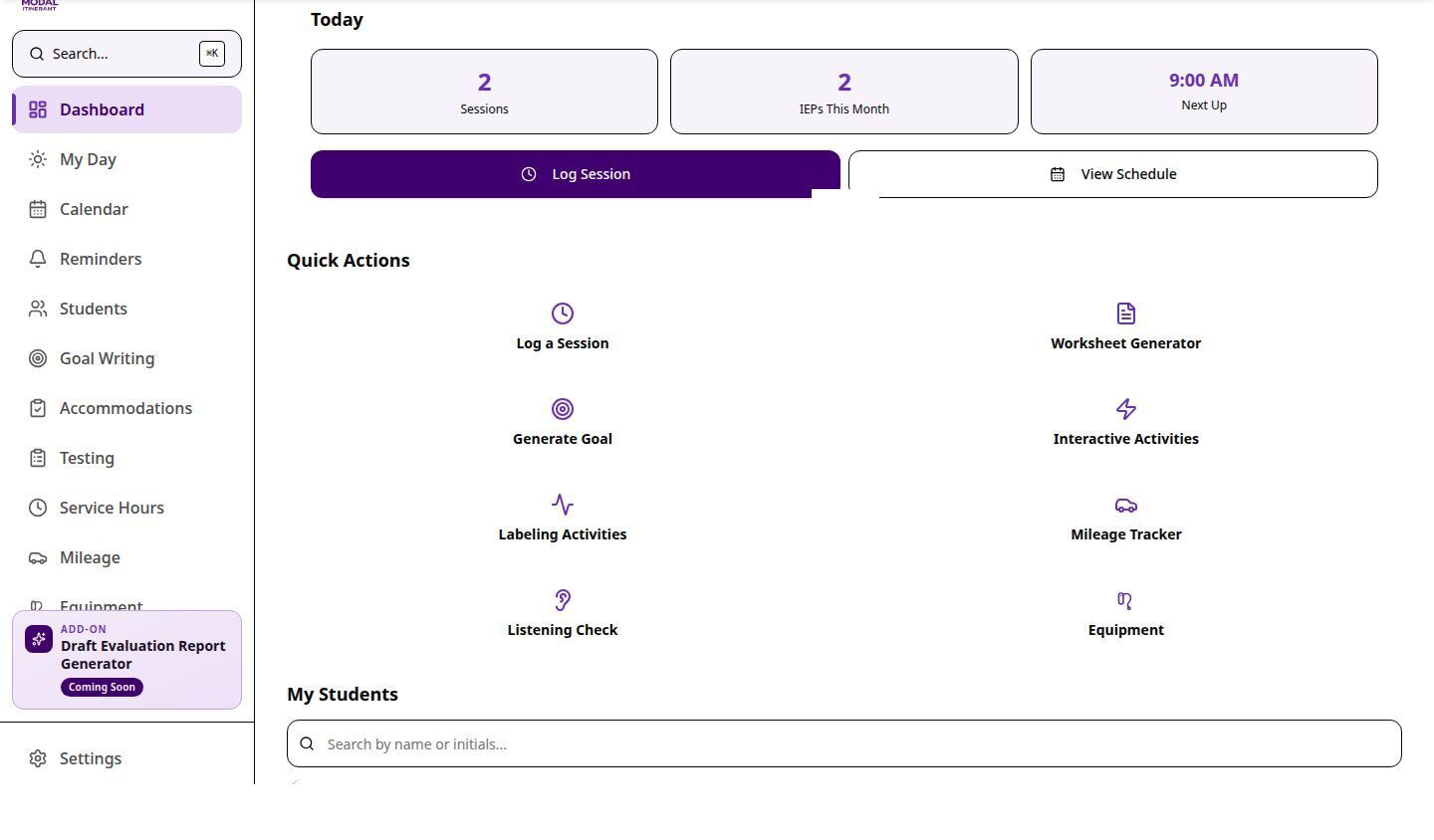Image resolution: width=1434 pixels, height=840 pixels.
Task: Open the Equipment quick action icon
Action: [1126, 600]
